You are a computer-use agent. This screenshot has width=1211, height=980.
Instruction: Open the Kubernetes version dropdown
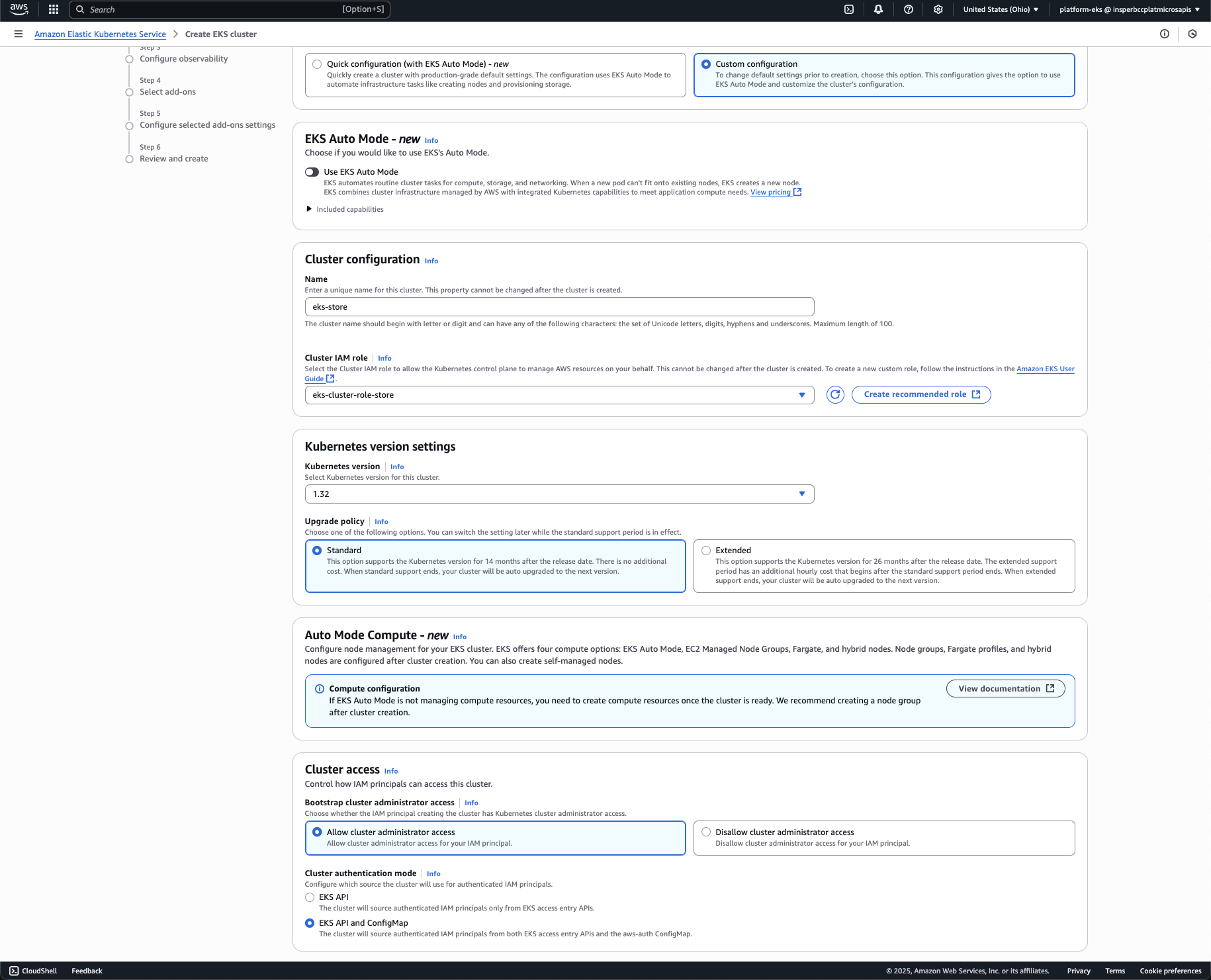559,494
